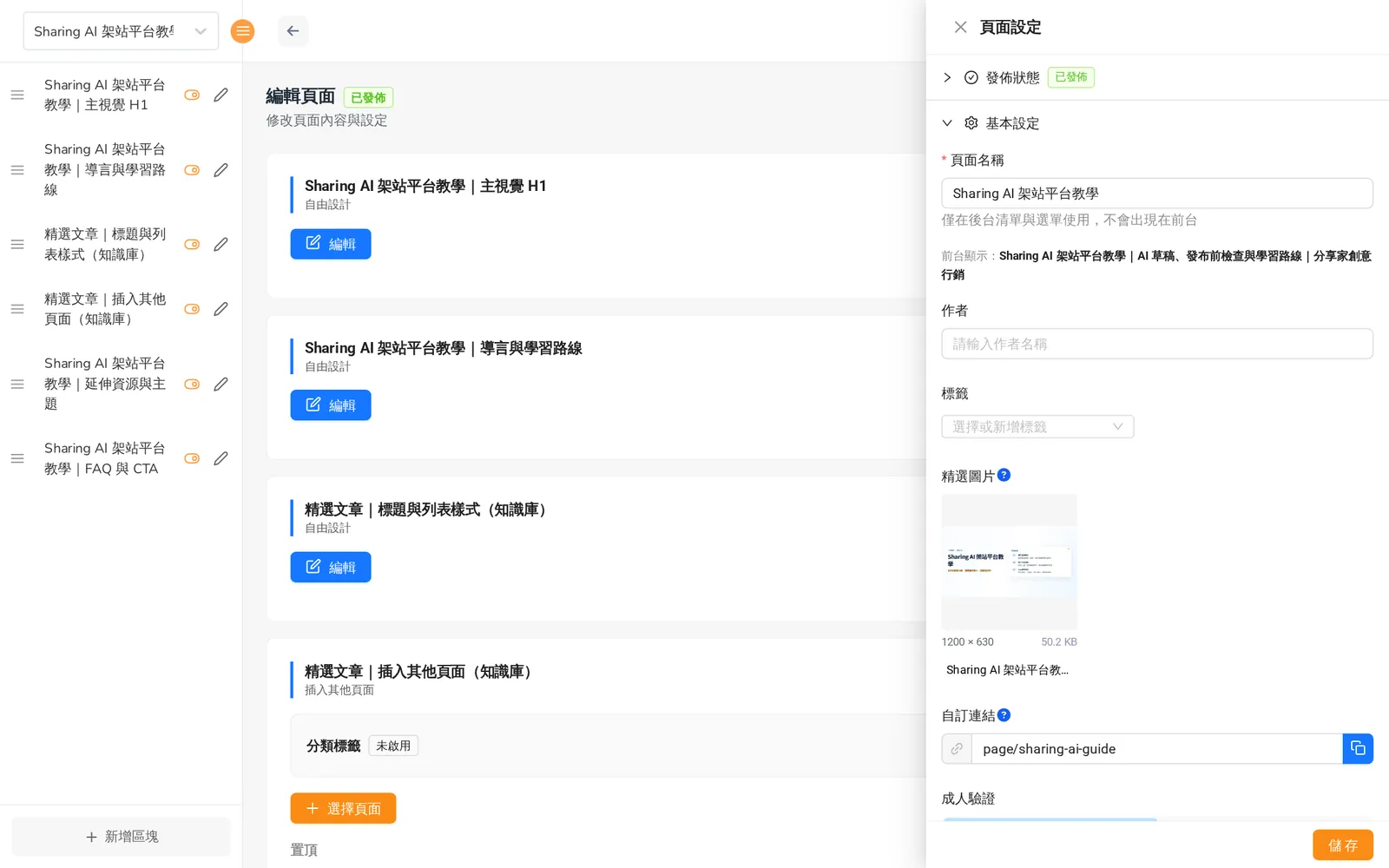Toggle visibility of 延伸資源與主題 block
The image size is (1389, 868).
(x=192, y=384)
